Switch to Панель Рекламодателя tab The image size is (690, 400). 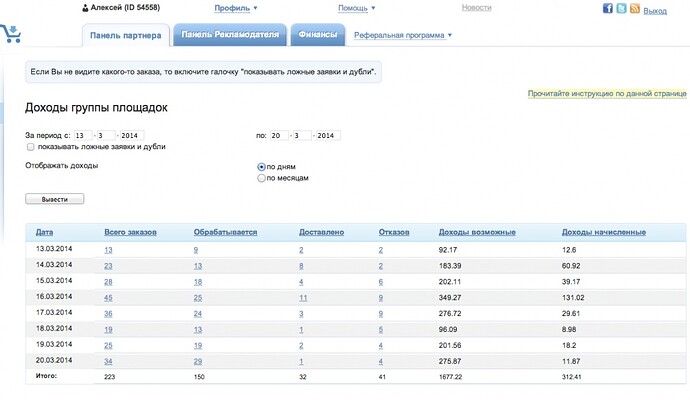tap(230, 34)
